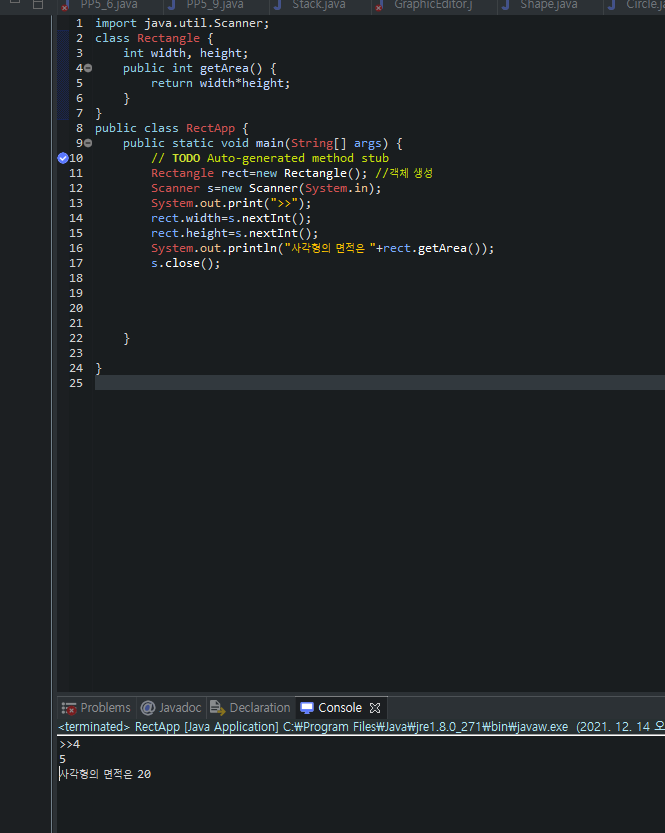Open the Circle.java editor tab
This screenshot has width=665, height=833.
pyautogui.click(x=645, y=5)
